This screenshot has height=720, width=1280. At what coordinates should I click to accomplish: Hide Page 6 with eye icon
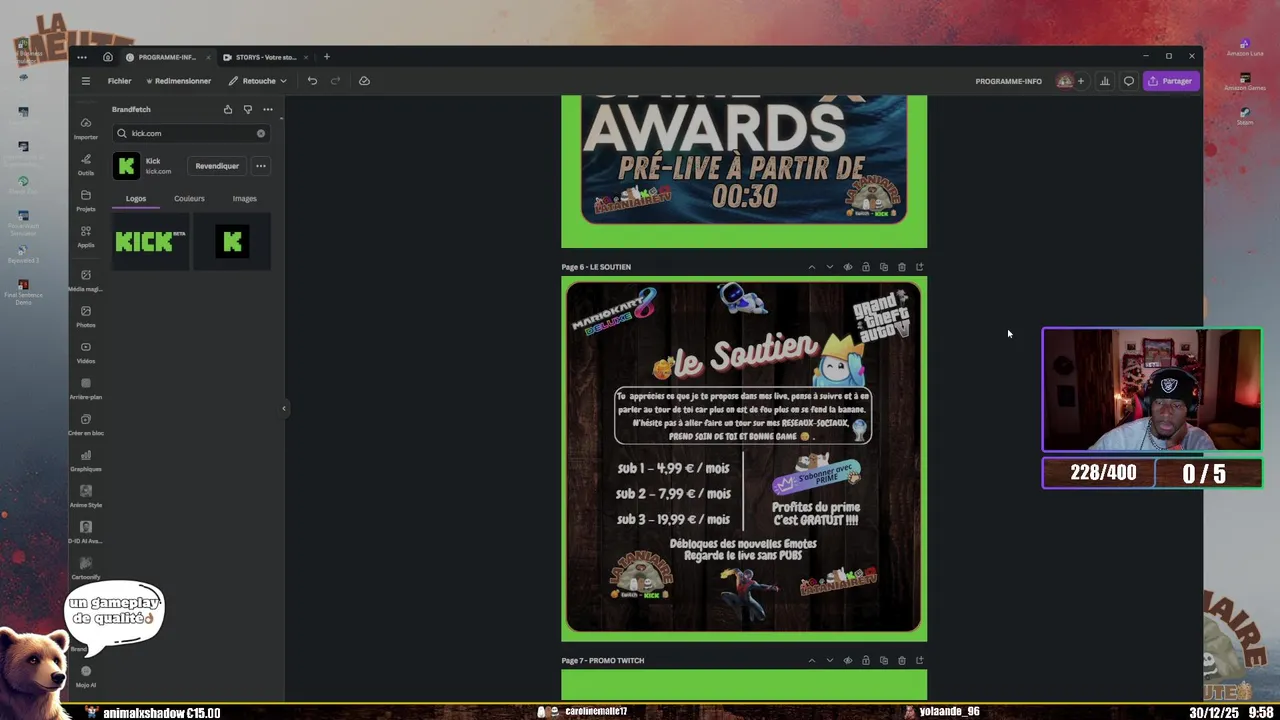(848, 267)
